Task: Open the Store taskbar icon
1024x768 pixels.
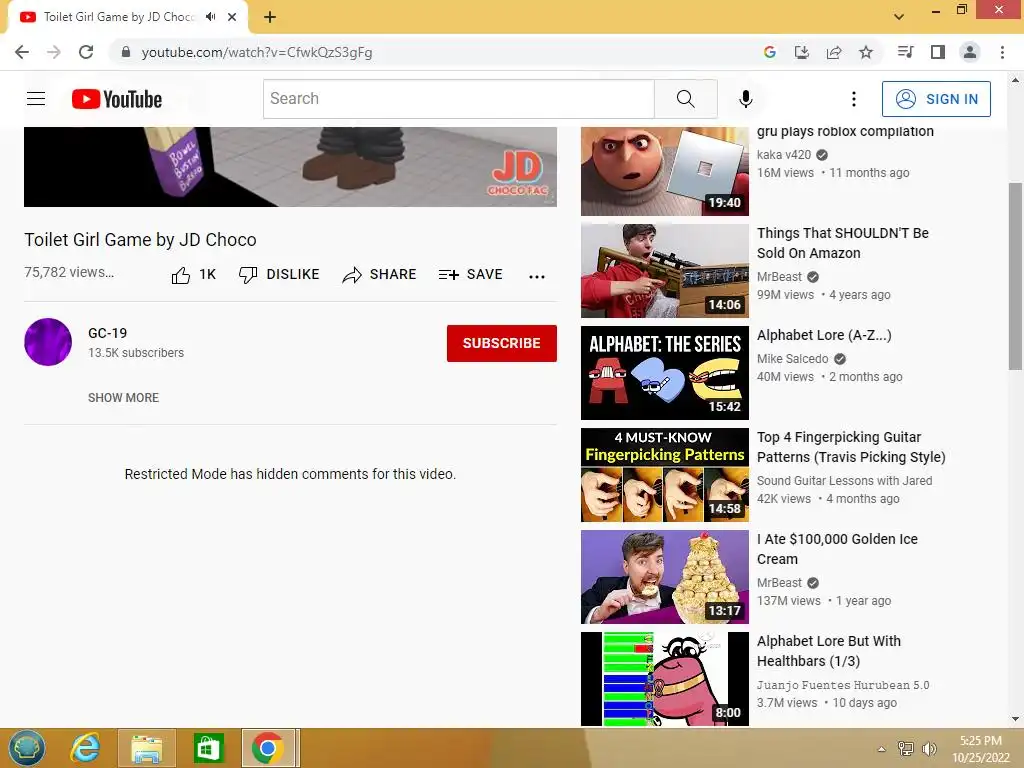Action: (x=208, y=748)
